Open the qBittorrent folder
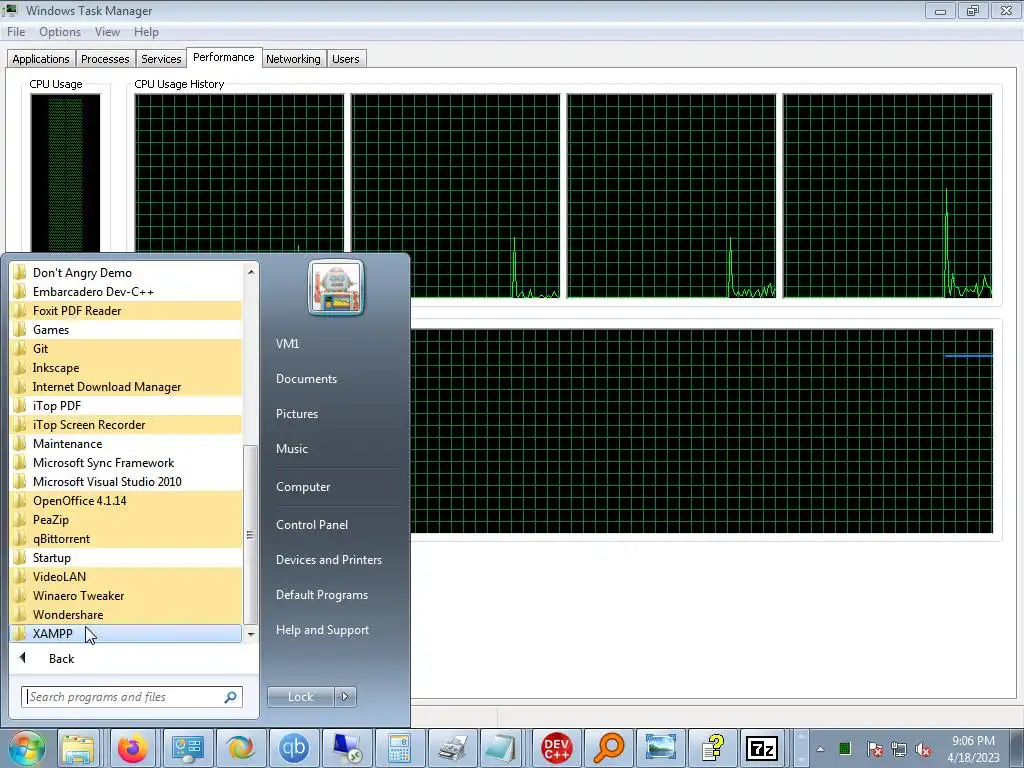1024x768 pixels. (126, 539)
